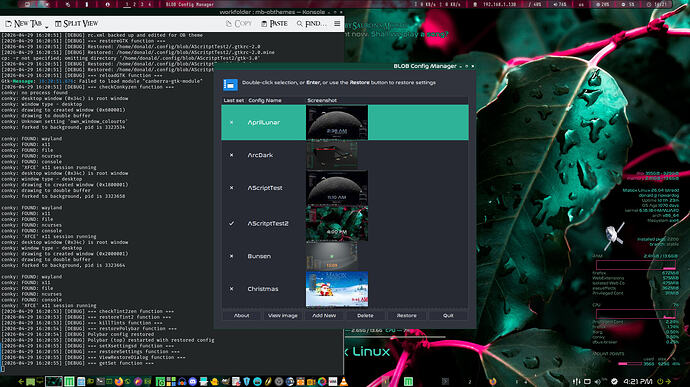The width and height of the screenshot is (690, 387).
Task: Click Paste in the Konsole toolbar
Action: pyautogui.click(x=274, y=23)
